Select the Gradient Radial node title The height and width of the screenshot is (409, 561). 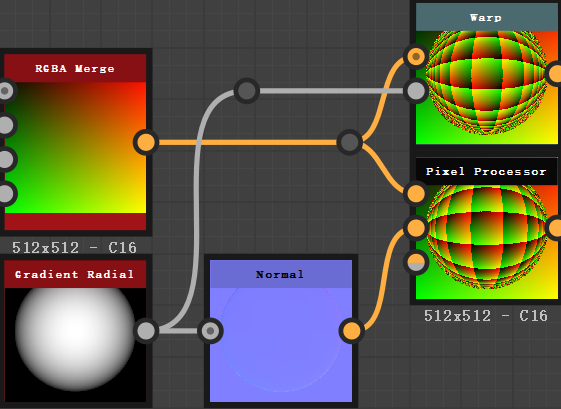pyautogui.click(x=75, y=274)
